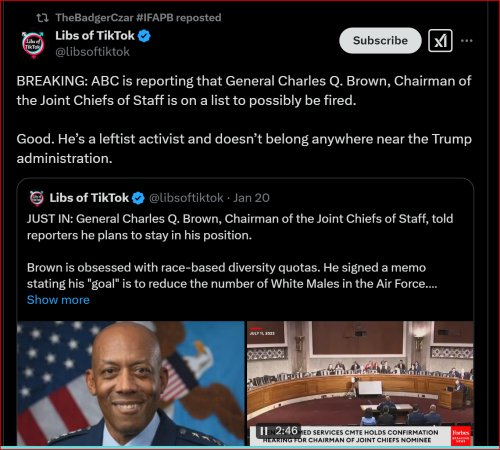Click the Grok xI icon button
The image size is (500, 450).
coord(440,41)
